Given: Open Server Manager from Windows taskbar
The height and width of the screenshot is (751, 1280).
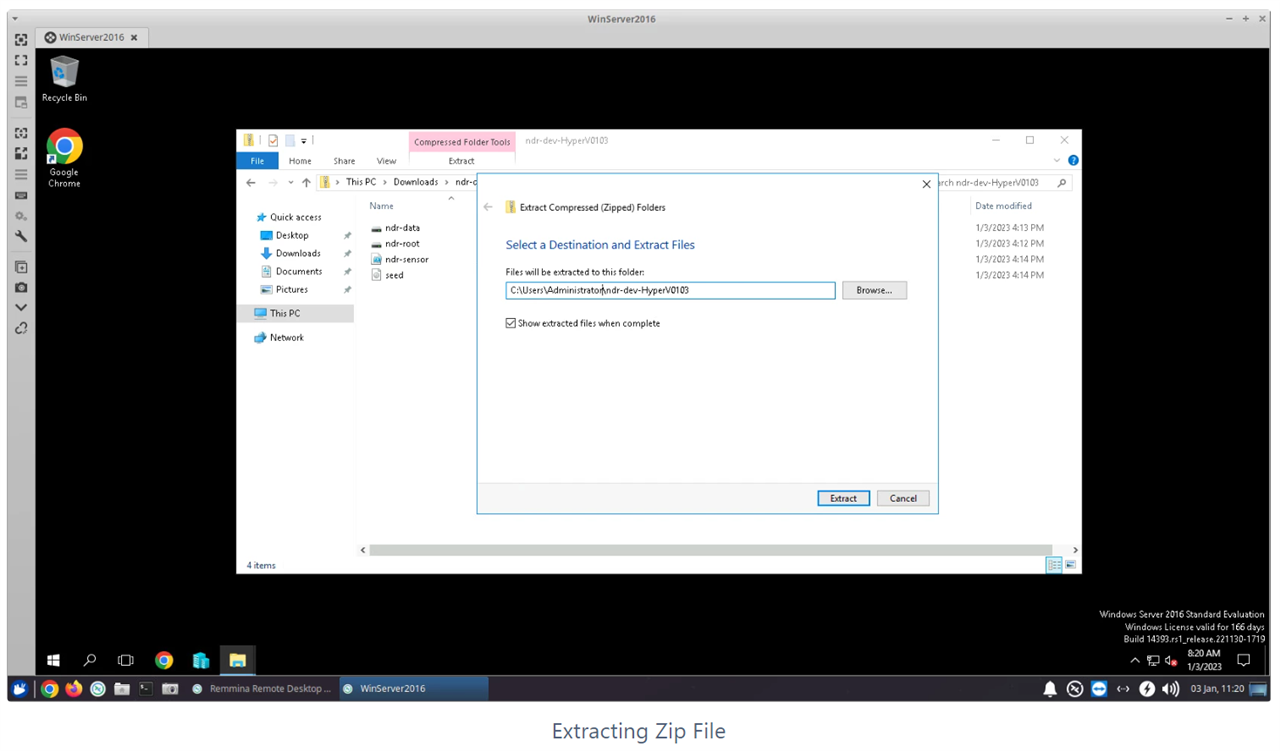Looking at the screenshot, I should point(201,660).
